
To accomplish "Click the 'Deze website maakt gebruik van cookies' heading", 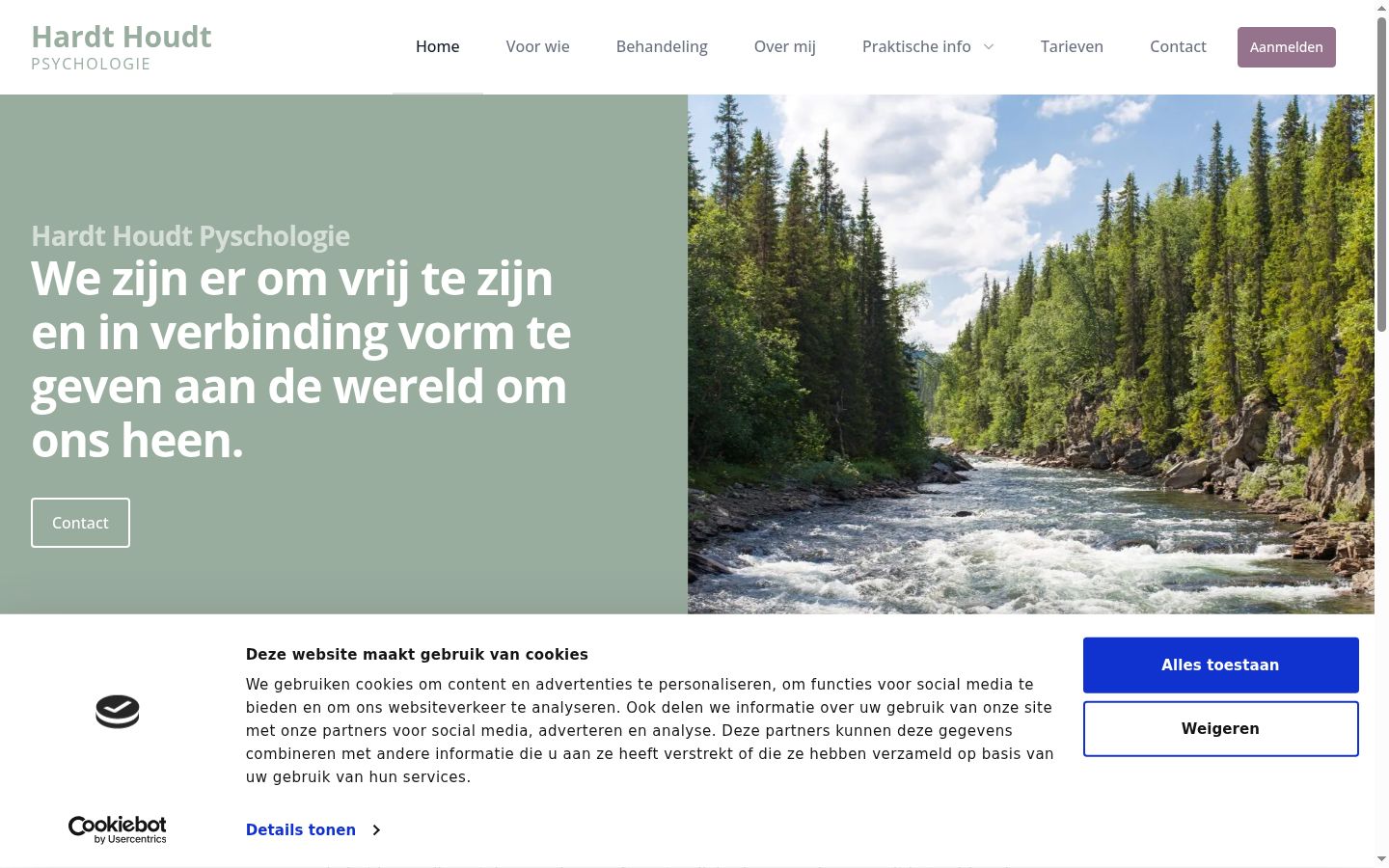I will tap(417, 654).
